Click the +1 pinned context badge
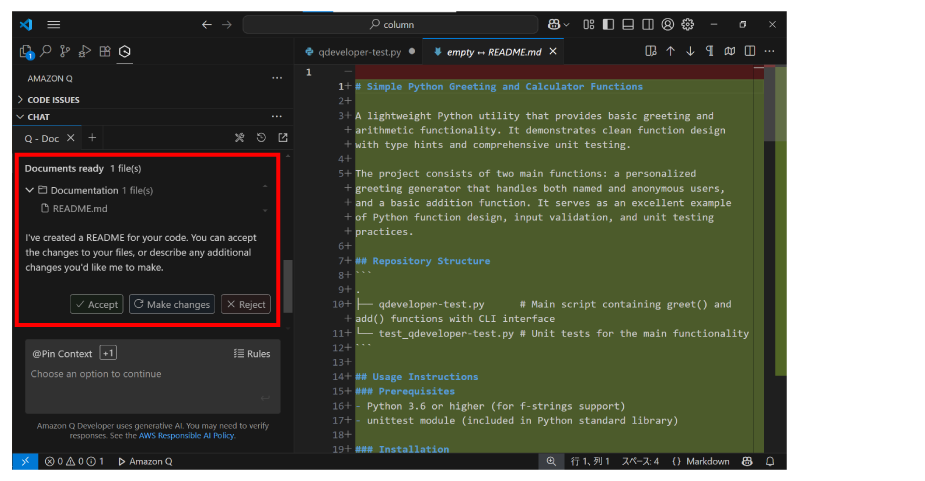The height and width of the screenshot is (481, 925). (108, 353)
